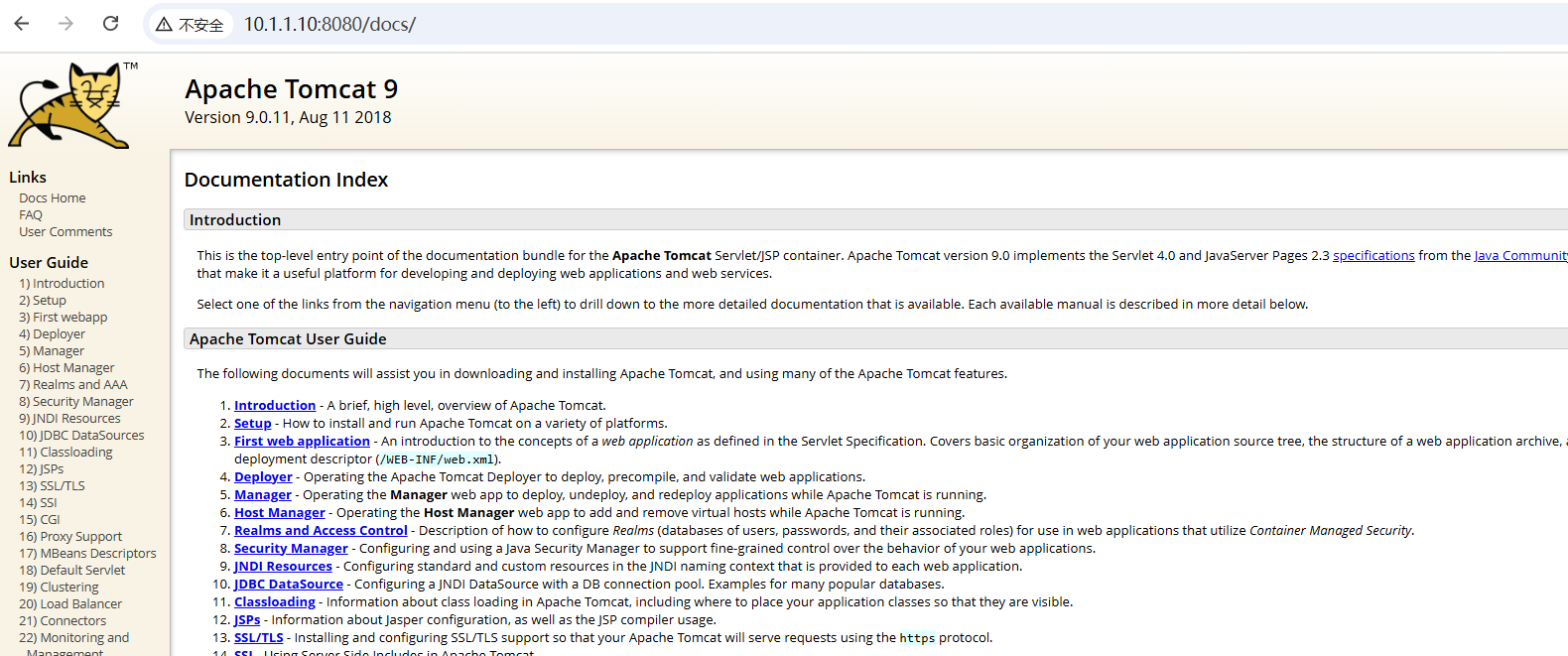Open sidebar item 8) Security Manager
The image size is (1568, 656).
coord(76,402)
